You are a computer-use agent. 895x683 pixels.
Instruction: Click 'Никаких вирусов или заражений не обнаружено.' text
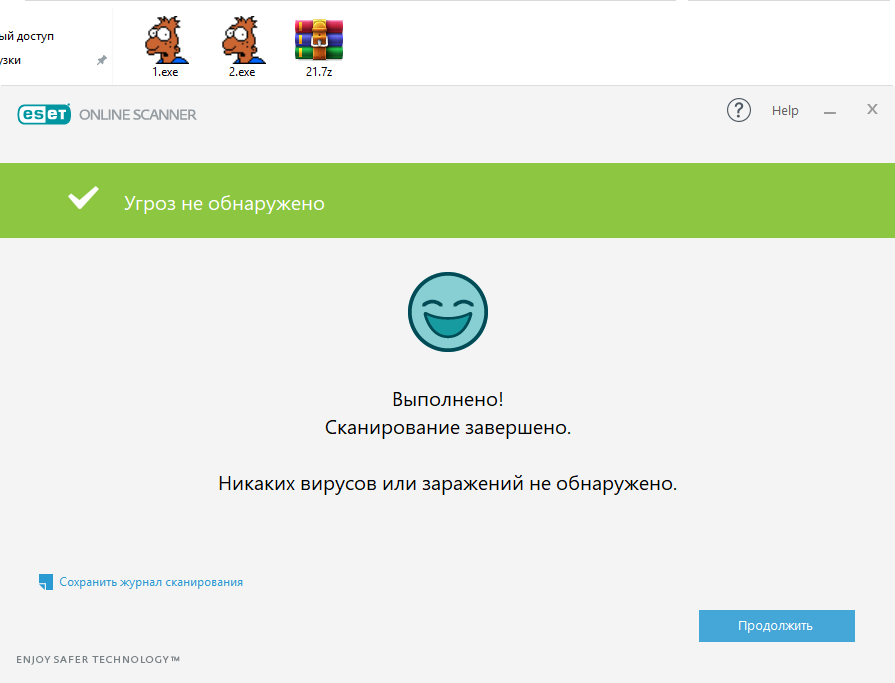(x=448, y=483)
